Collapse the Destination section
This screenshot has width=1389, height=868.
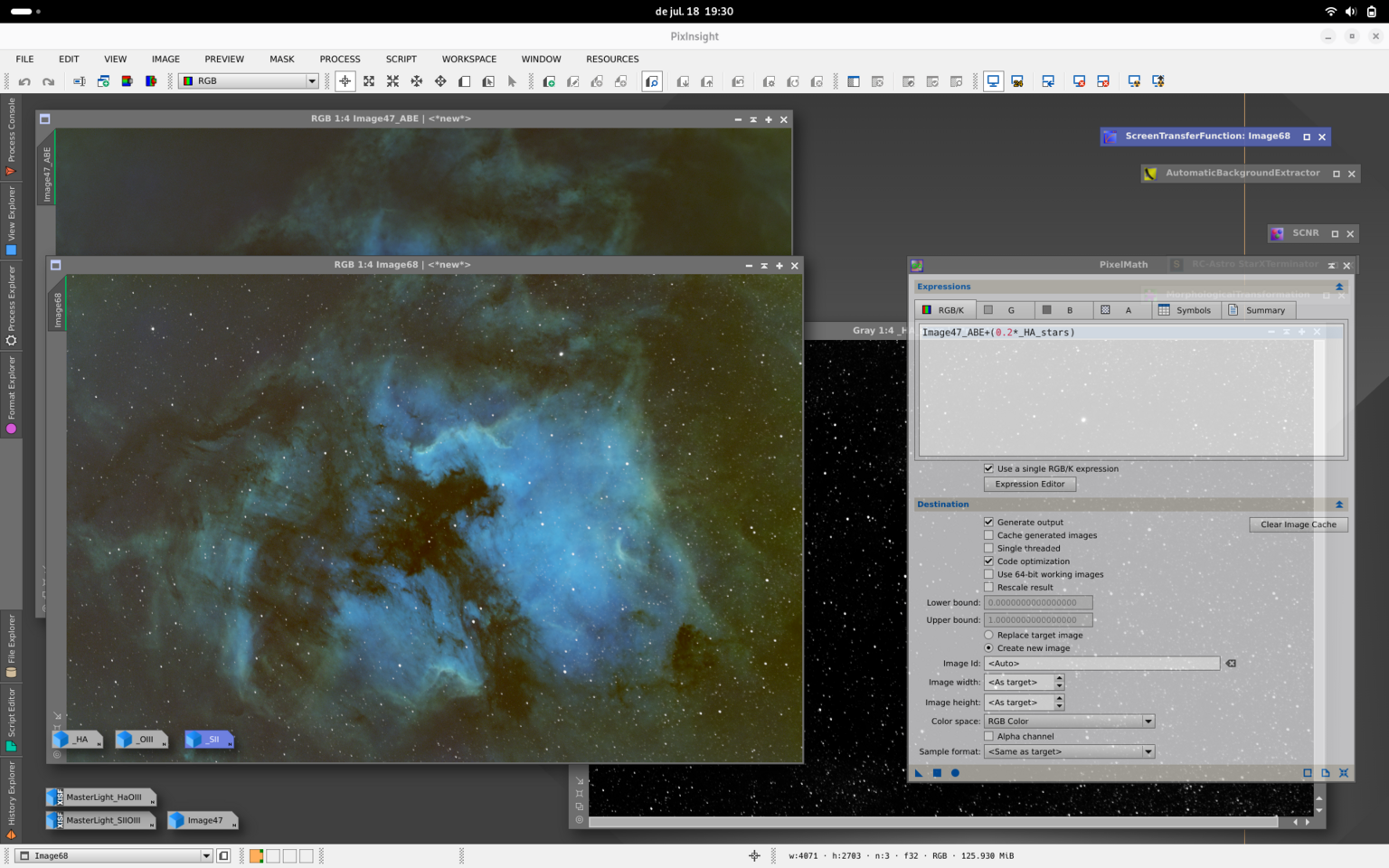pos(1339,505)
